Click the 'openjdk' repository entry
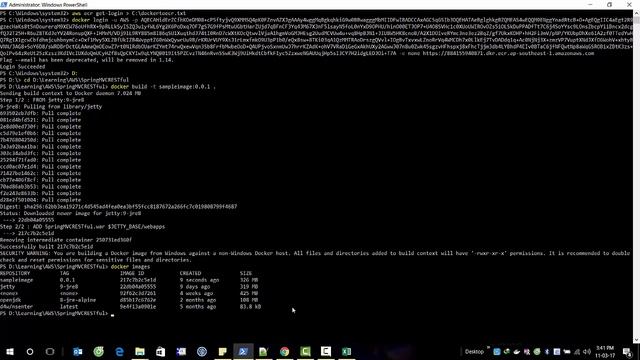Image resolution: width=640 pixels, height=360 pixels. tap(11, 300)
